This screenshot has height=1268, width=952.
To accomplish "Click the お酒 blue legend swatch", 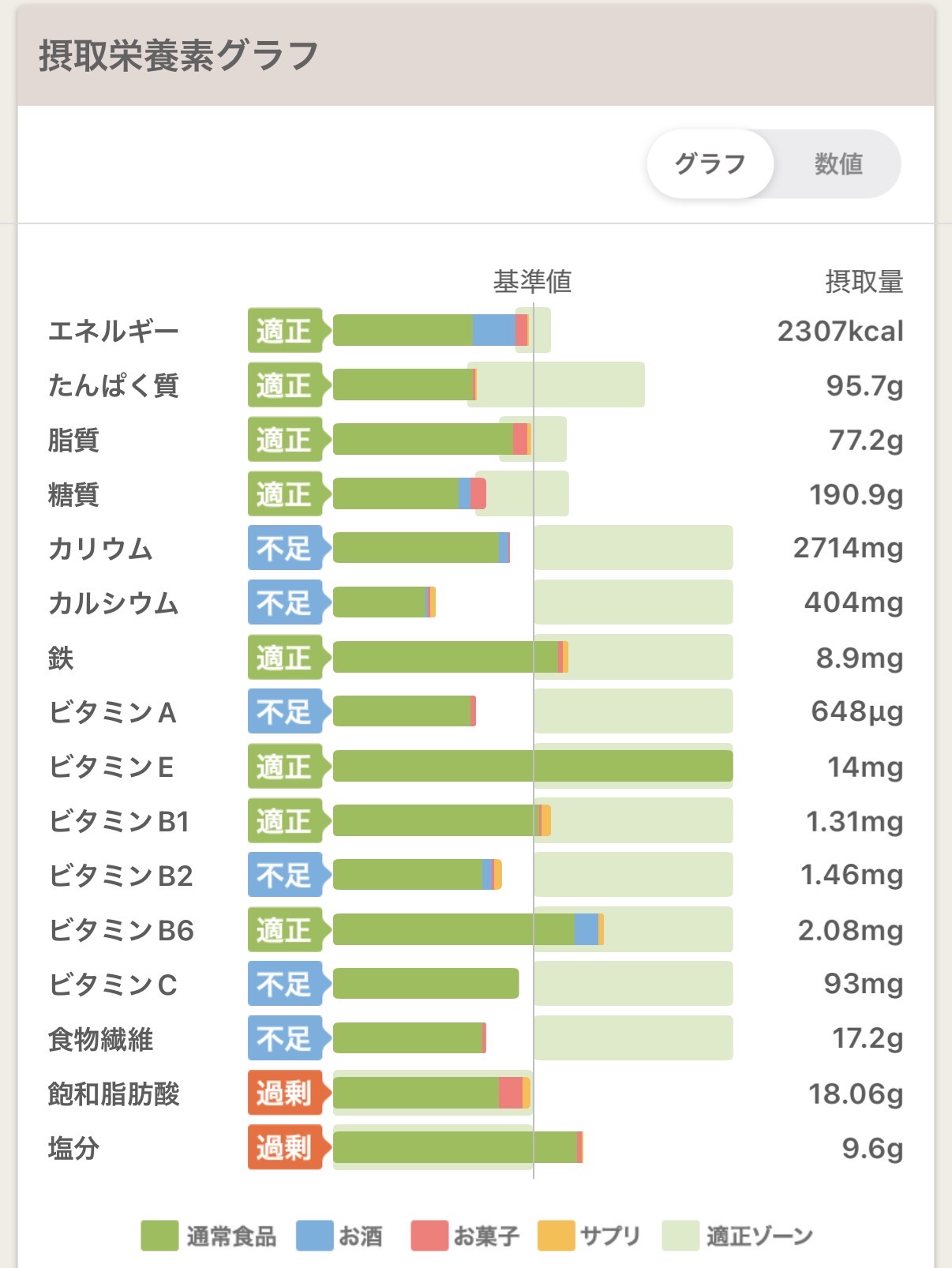I will click(x=314, y=1236).
